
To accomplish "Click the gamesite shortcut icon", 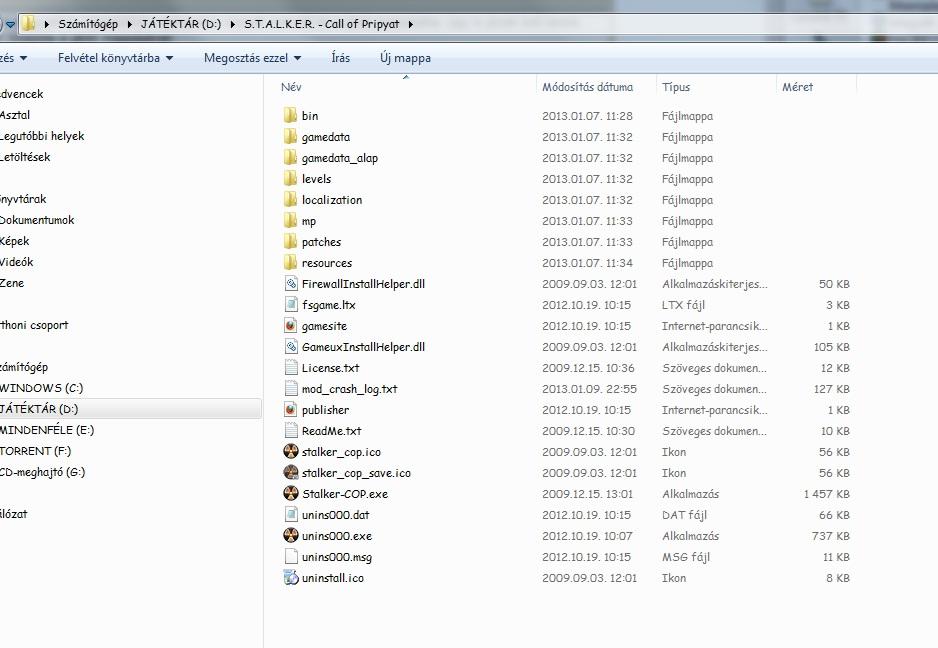I will pyautogui.click(x=291, y=325).
